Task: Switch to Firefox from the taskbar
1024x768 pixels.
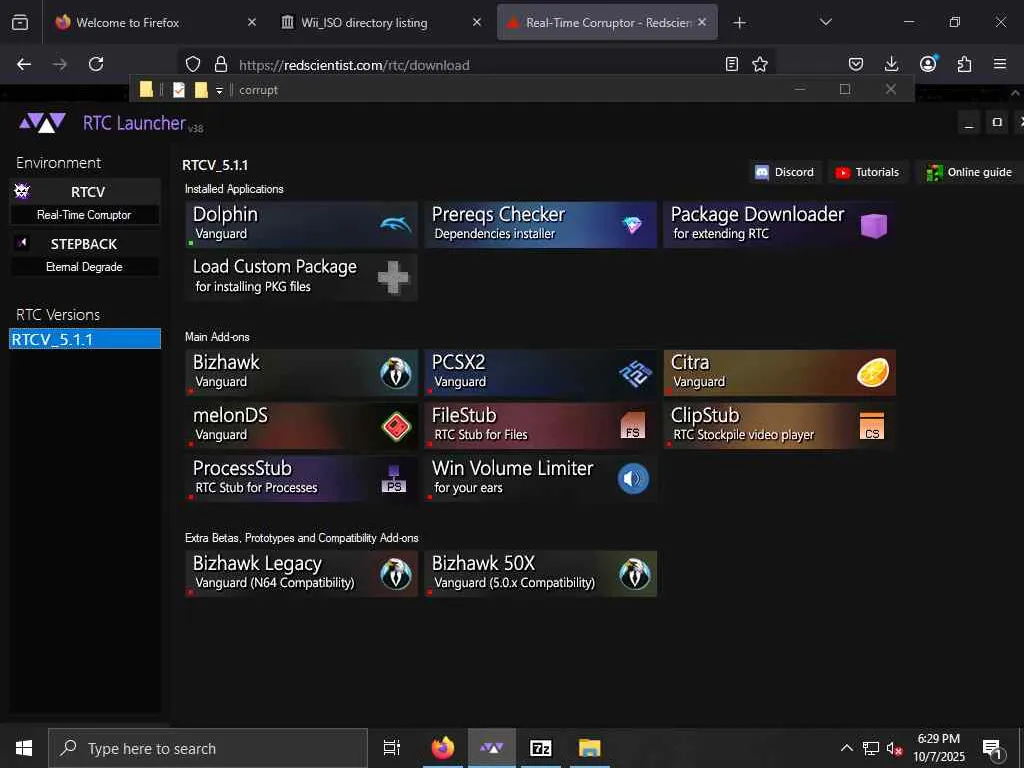Action: pyautogui.click(x=443, y=748)
